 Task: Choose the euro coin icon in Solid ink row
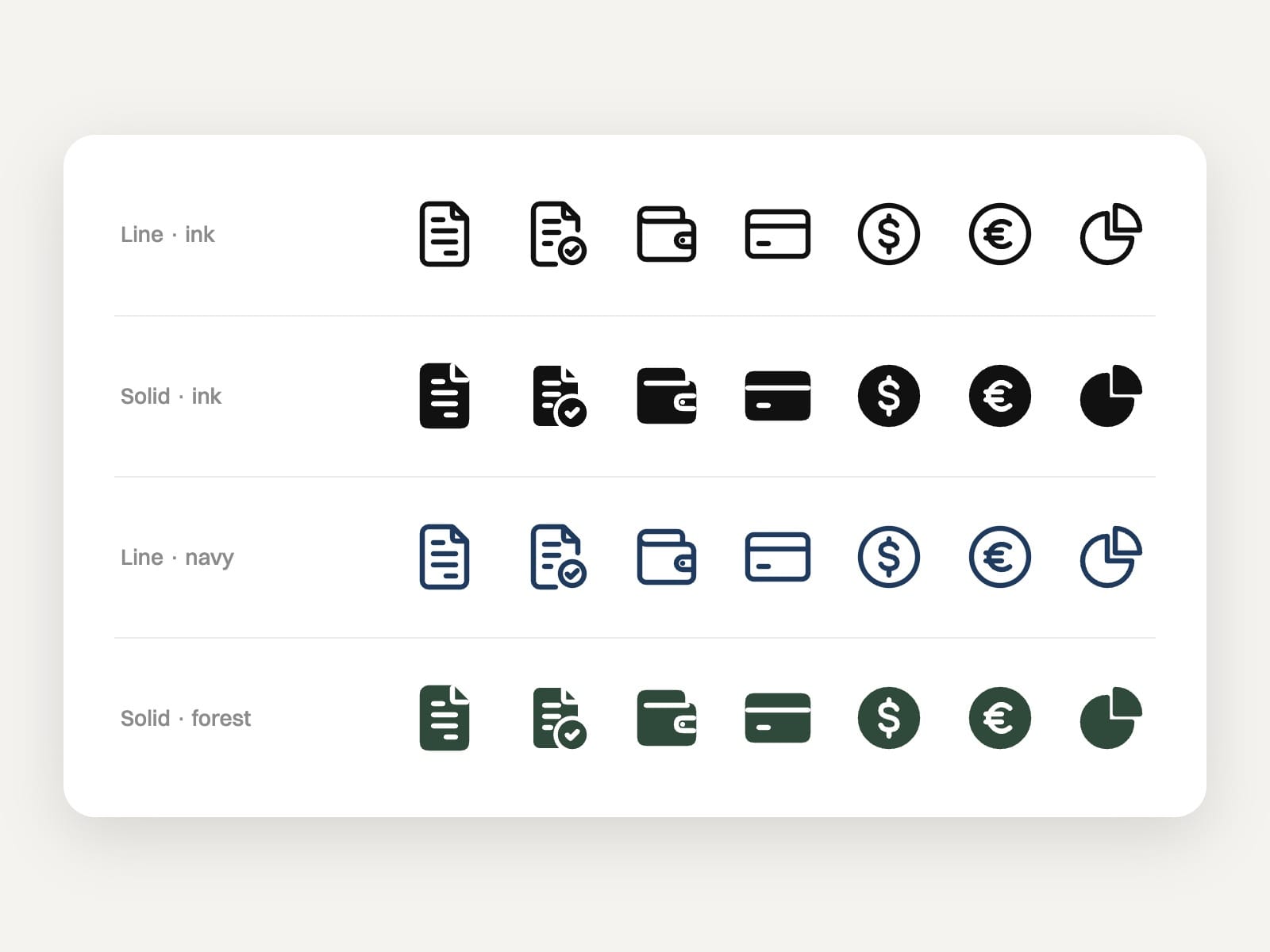[x=1000, y=396]
